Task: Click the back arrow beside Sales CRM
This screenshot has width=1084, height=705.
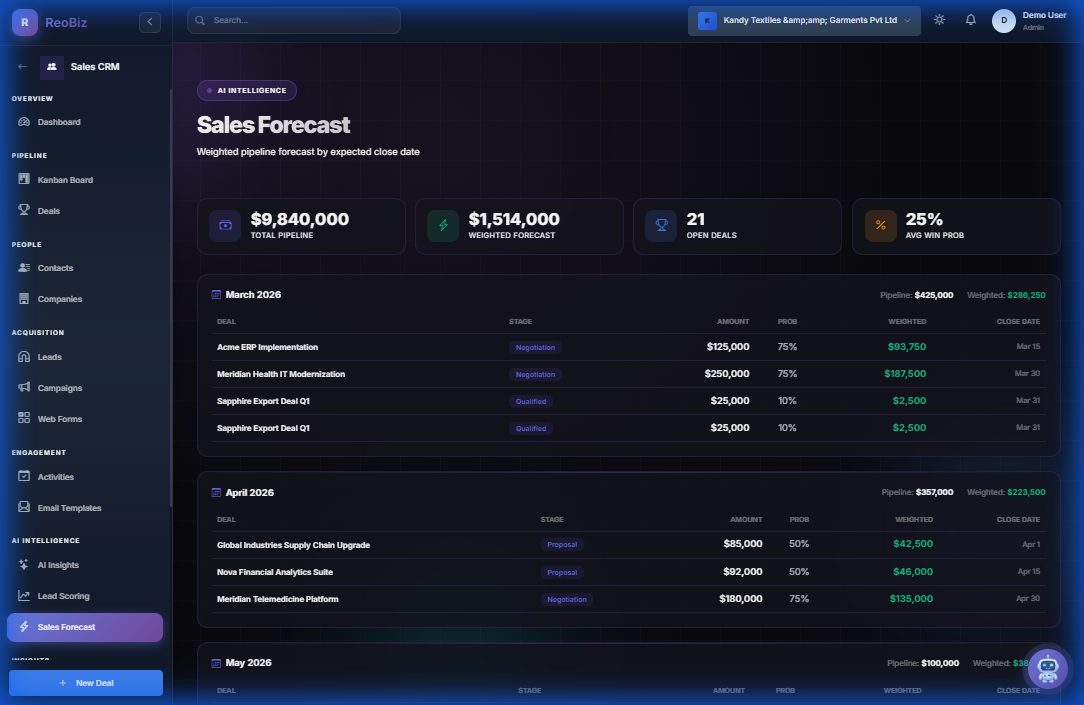Action: tap(21, 66)
